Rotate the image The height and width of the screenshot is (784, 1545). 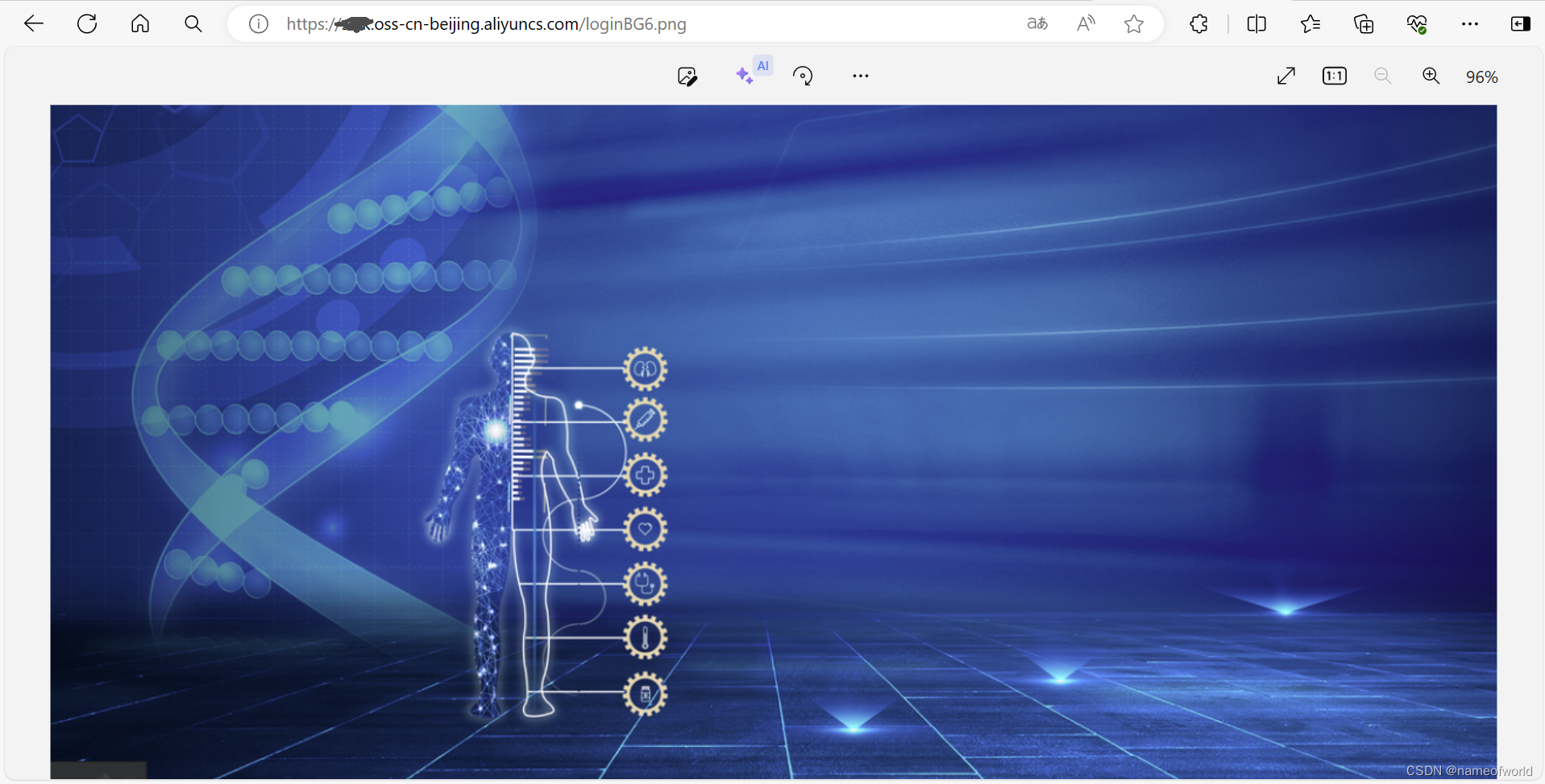(803, 76)
